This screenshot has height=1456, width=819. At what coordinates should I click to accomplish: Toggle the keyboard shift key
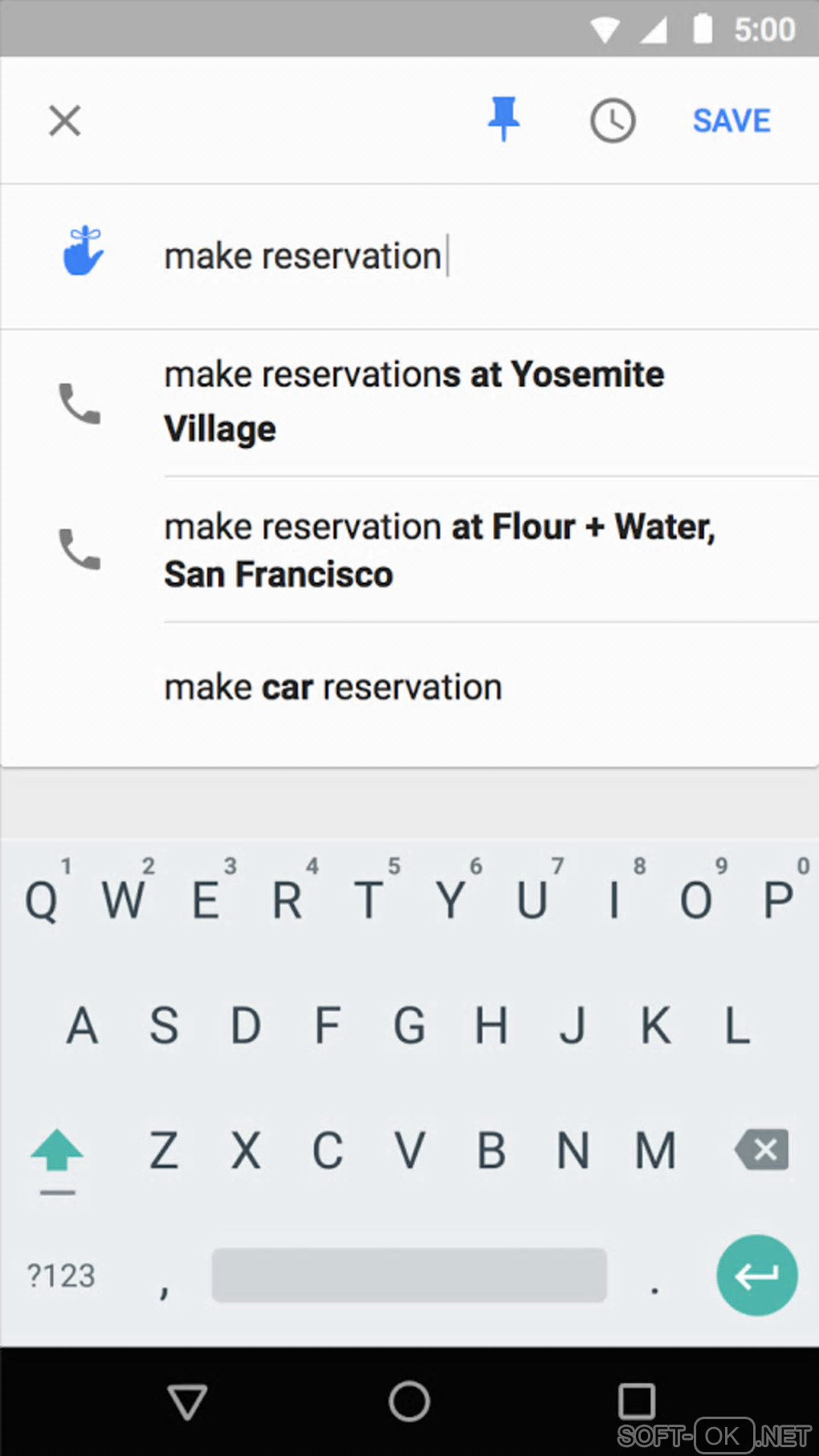(x=57, y=1152)
